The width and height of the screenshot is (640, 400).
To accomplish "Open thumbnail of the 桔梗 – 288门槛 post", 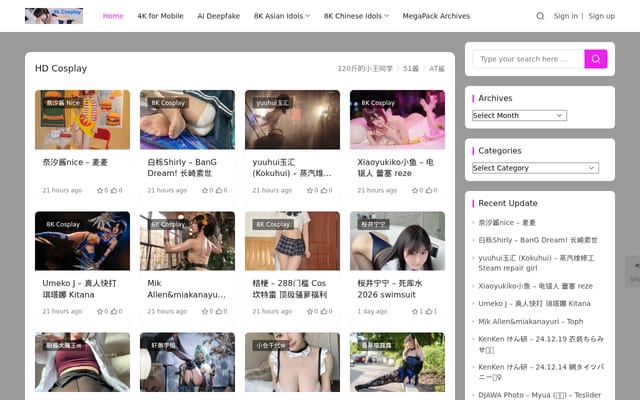I will click(x=292, y=241).
